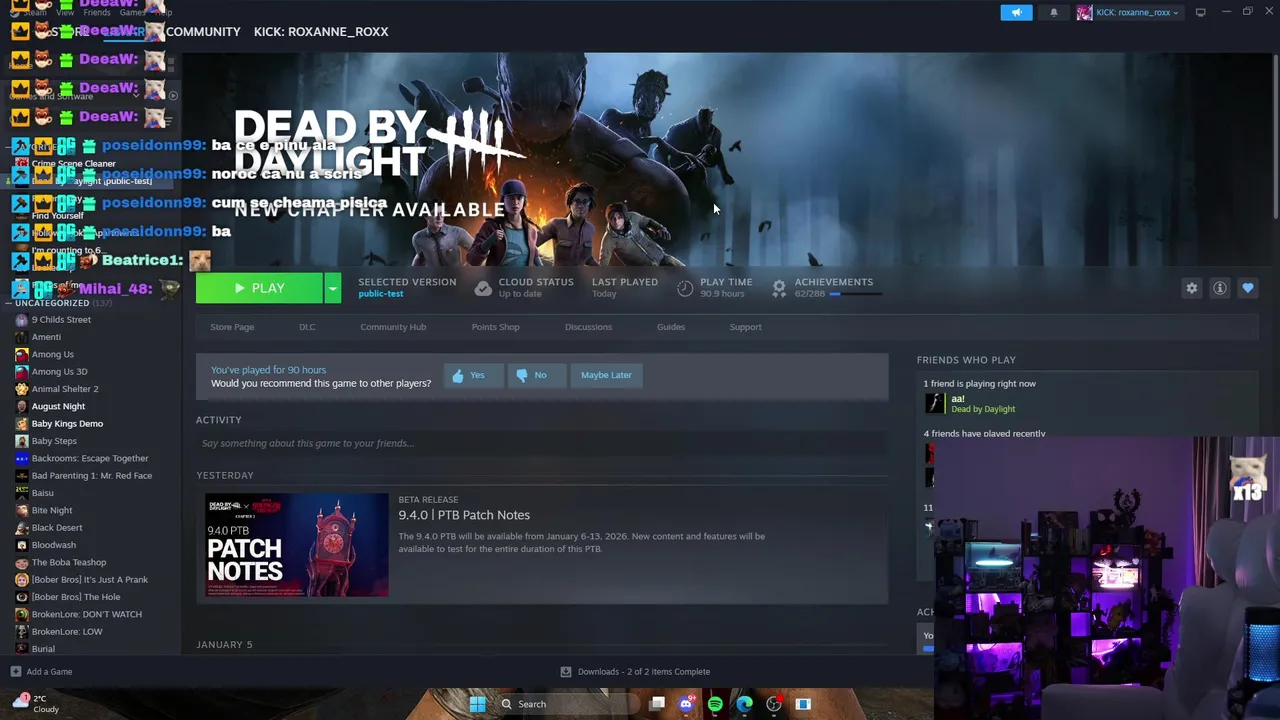
Task: Click the Play Time clock icon
Action: coord(685,288)
